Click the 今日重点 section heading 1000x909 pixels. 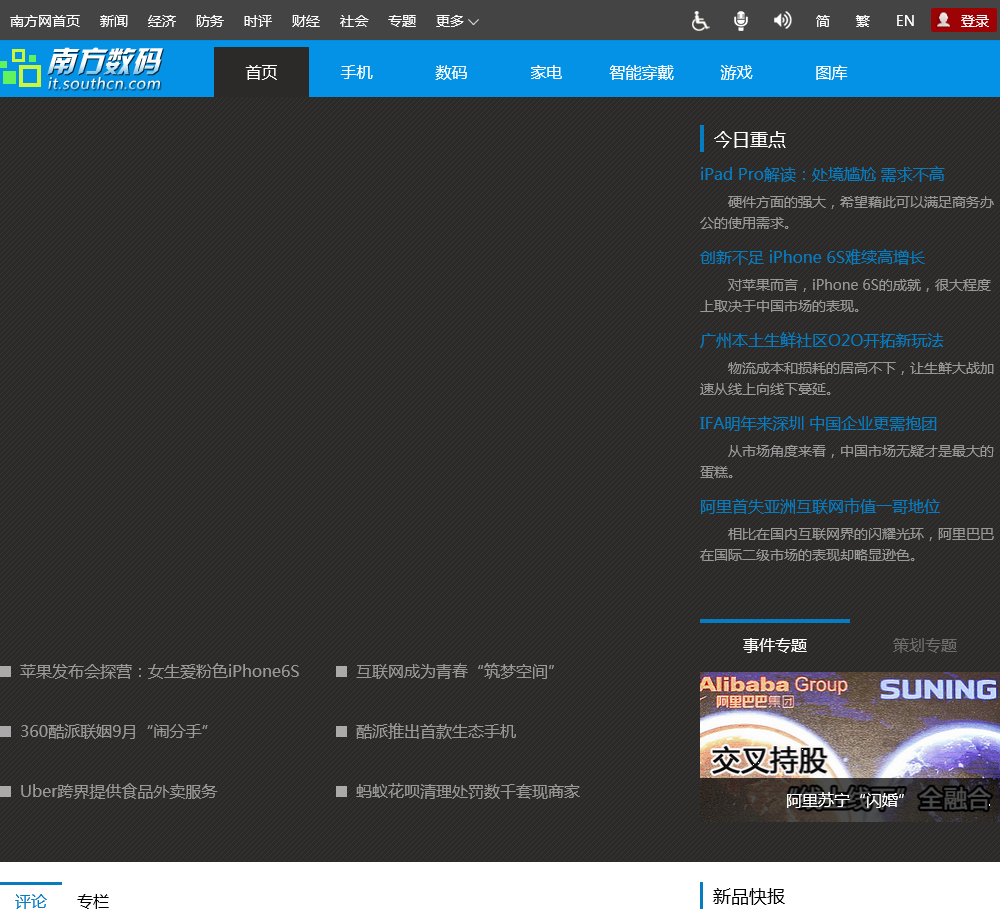(x=749, y=139)
